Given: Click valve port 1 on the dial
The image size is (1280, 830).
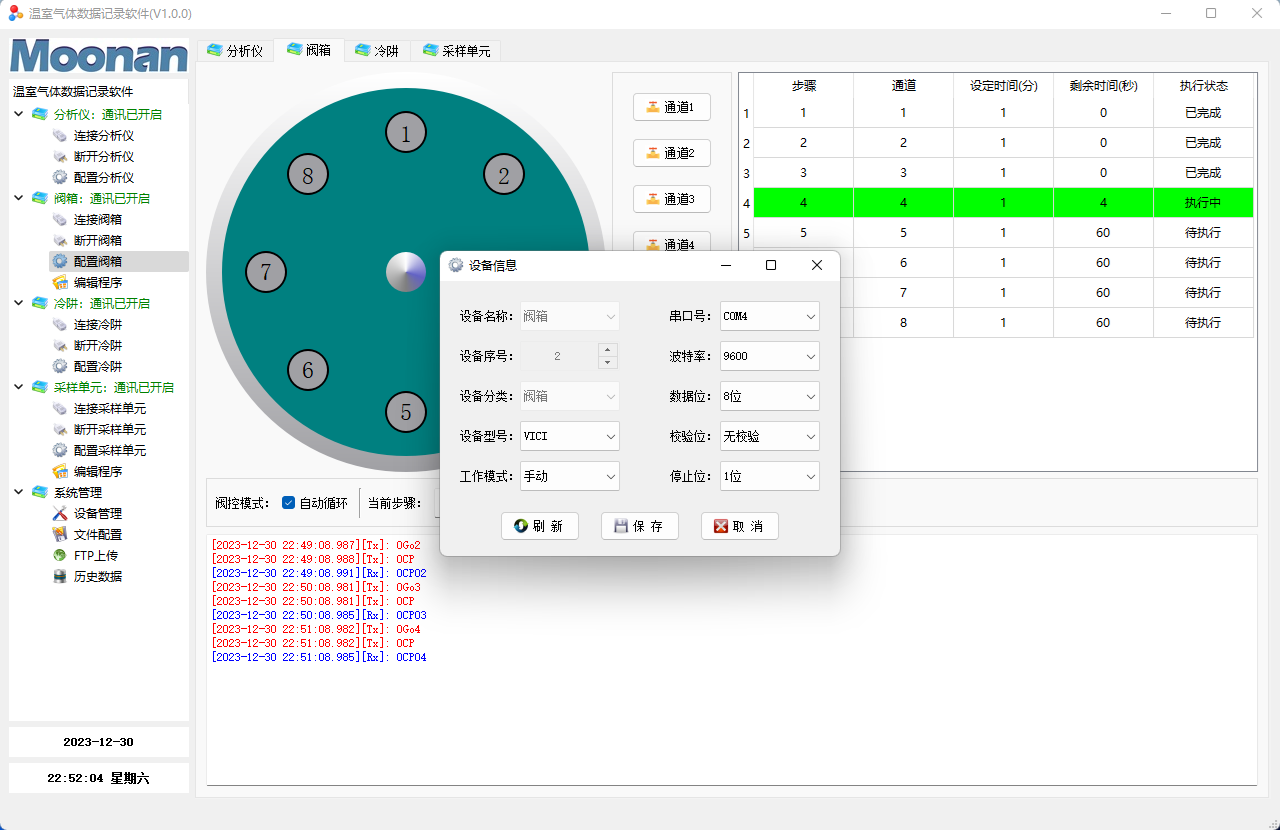Looking at the screenshot, I should [406, 132].
